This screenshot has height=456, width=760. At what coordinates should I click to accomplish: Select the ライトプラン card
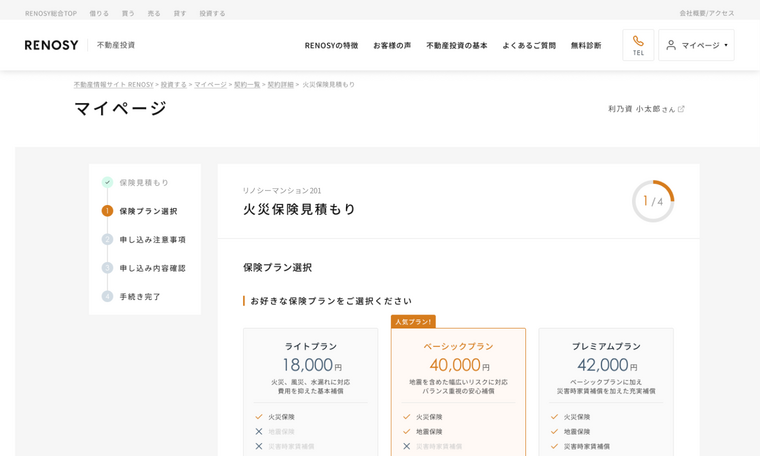coord(311,392)
